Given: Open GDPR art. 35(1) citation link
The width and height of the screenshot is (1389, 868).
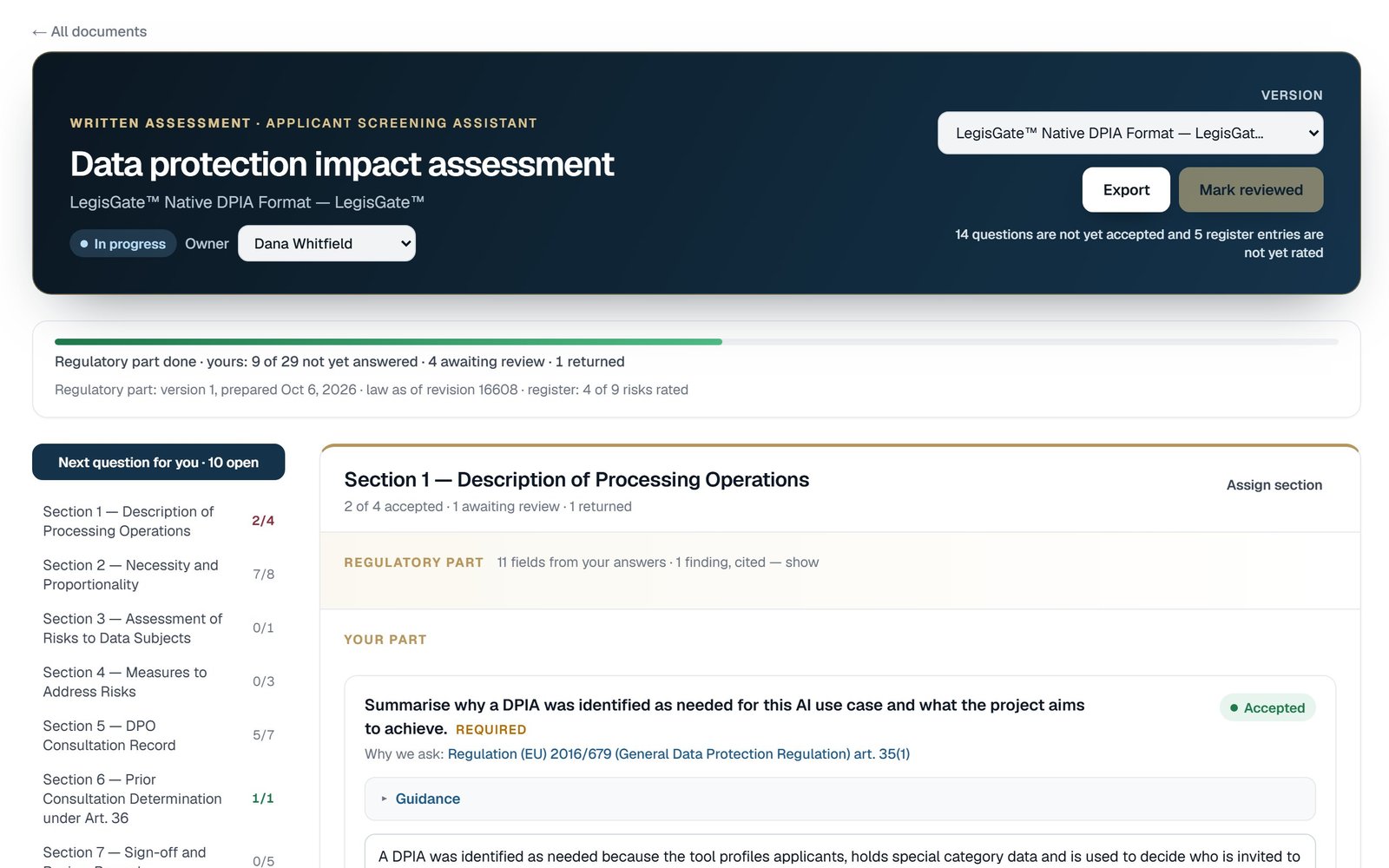Looking at the screenshot, I should (678, 753).
